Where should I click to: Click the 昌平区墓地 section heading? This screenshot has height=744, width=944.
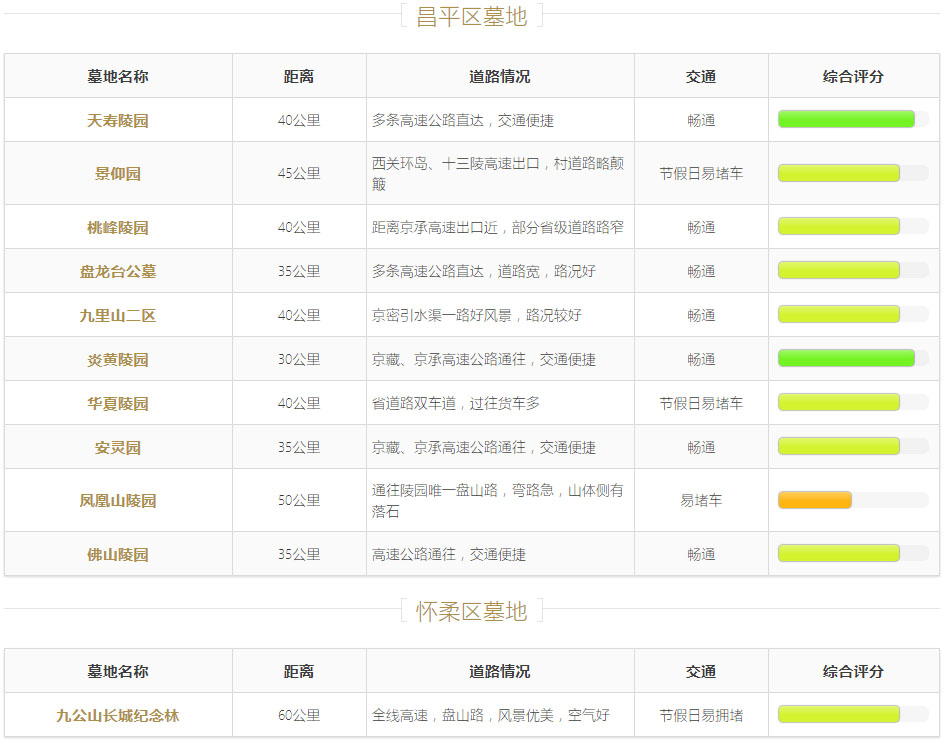(x=471, y=16)
